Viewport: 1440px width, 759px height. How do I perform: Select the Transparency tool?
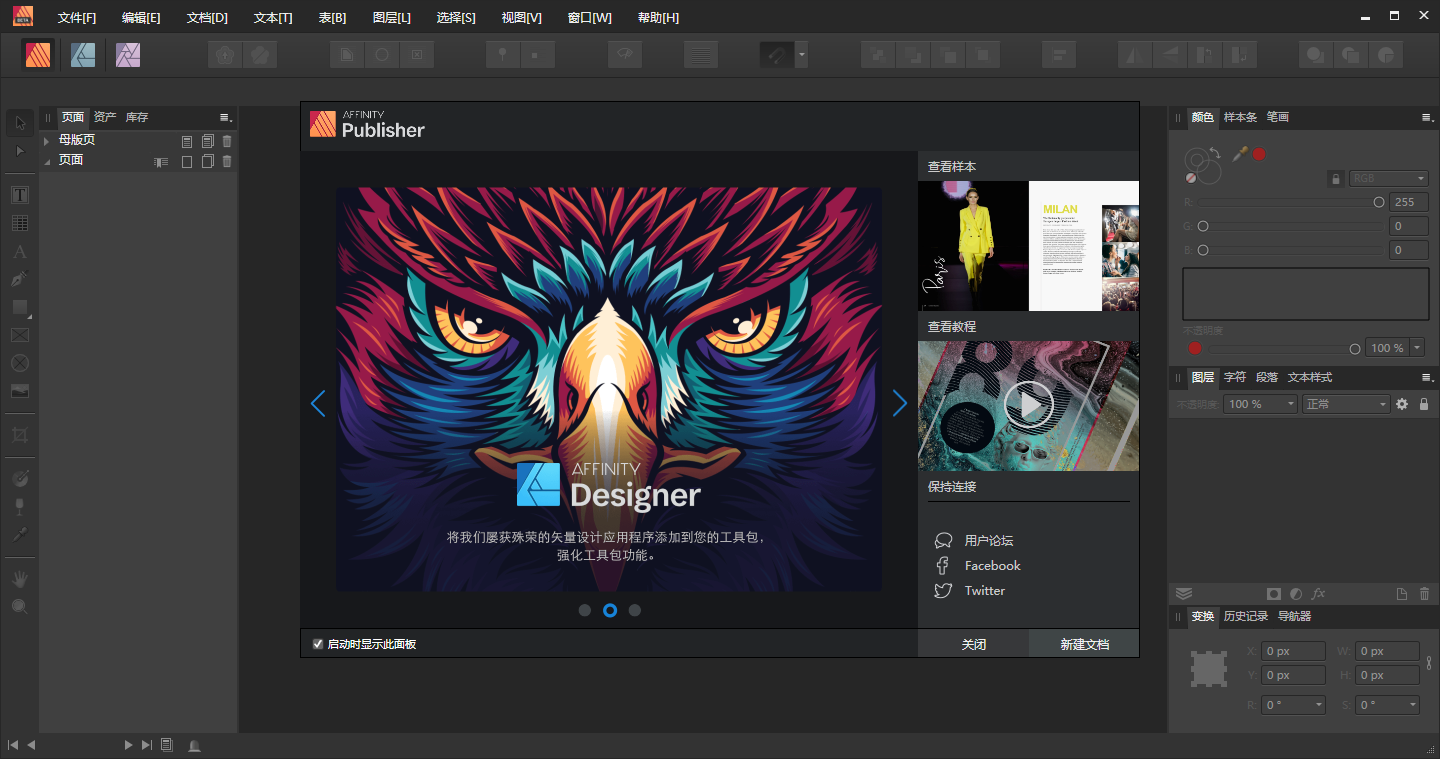pos(20,507)
